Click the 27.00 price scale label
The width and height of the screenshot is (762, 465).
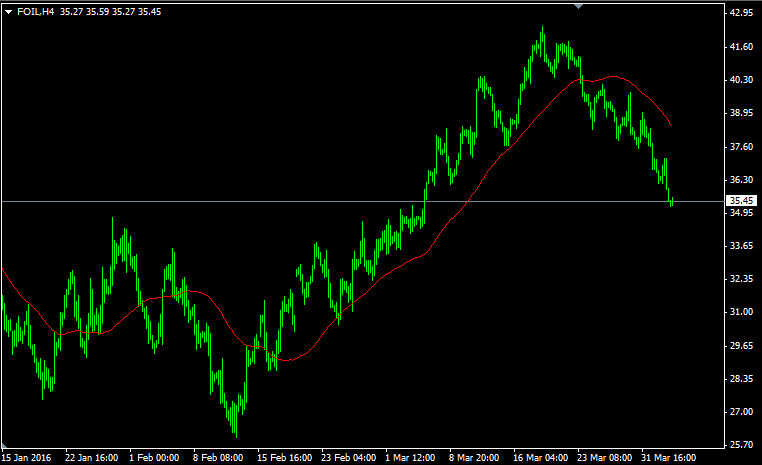tap(742, 412)
